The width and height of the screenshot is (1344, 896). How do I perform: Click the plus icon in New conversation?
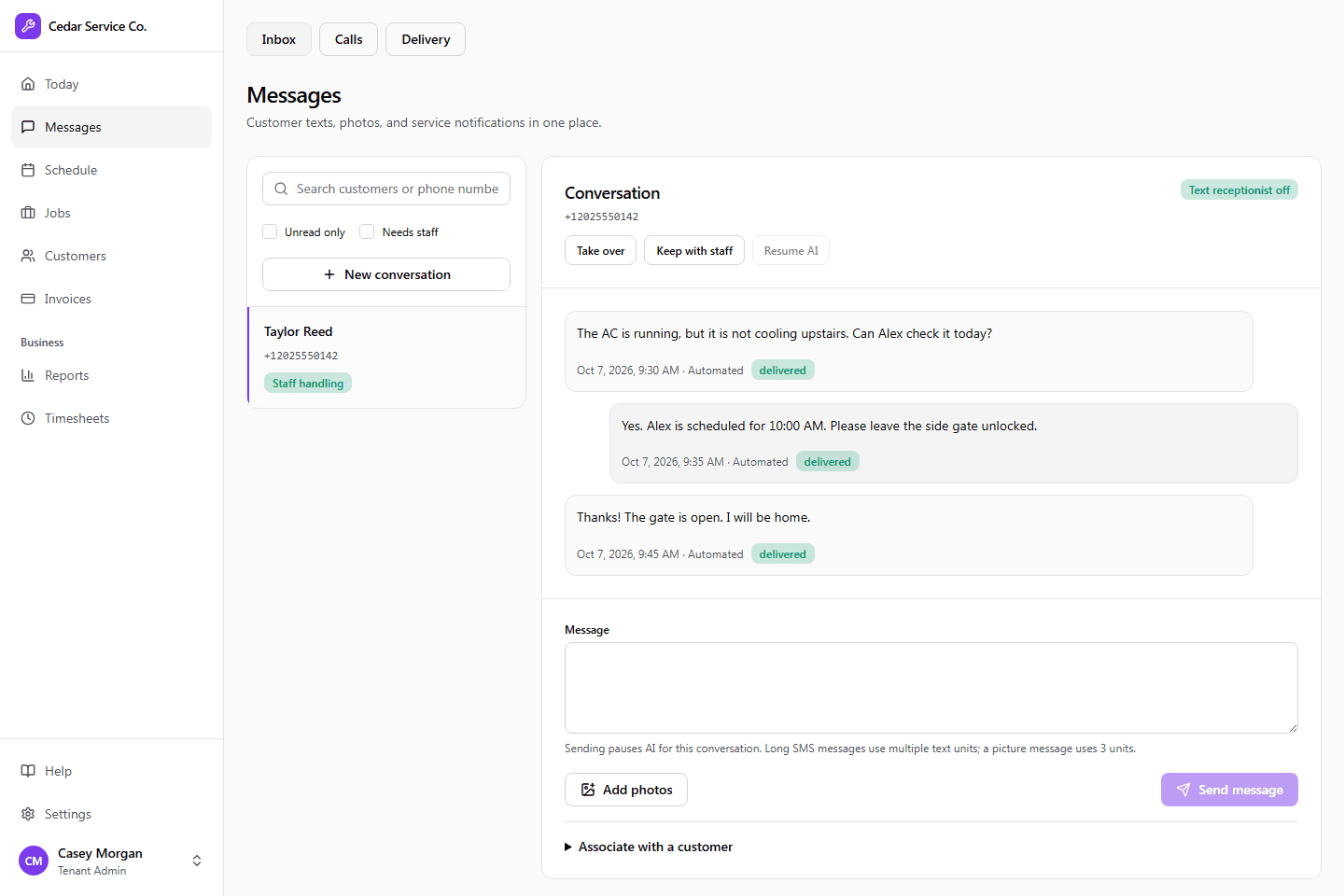[329, 274]
